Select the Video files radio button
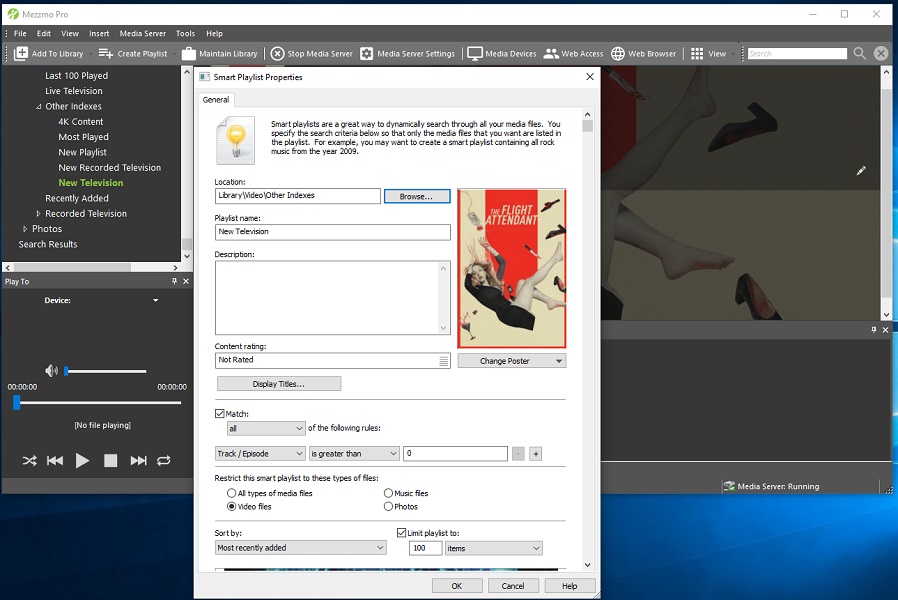The image size is (898, 600). pos(231,506)
